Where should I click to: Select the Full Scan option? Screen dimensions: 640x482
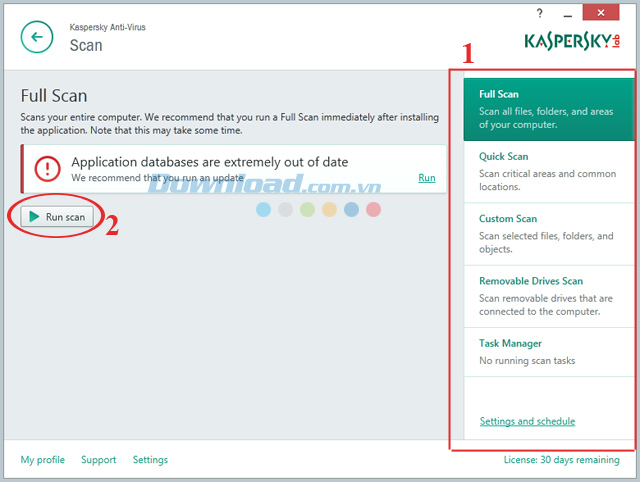tap(549, 109)
